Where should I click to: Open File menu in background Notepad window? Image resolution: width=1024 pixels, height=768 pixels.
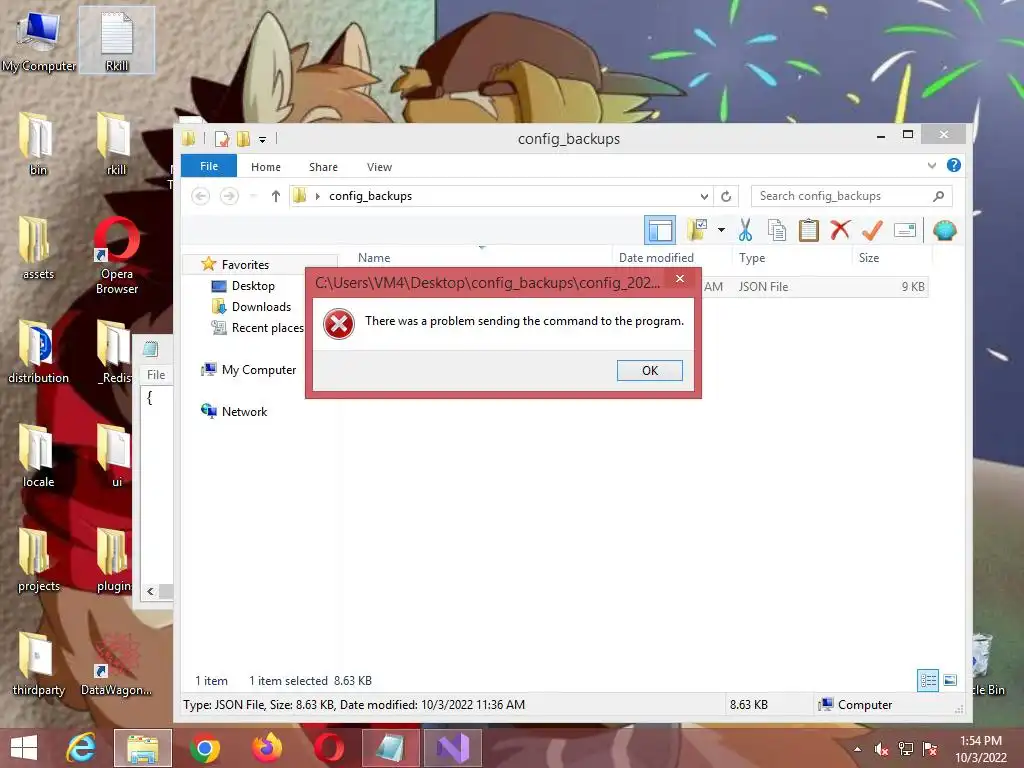pos(155,375)
